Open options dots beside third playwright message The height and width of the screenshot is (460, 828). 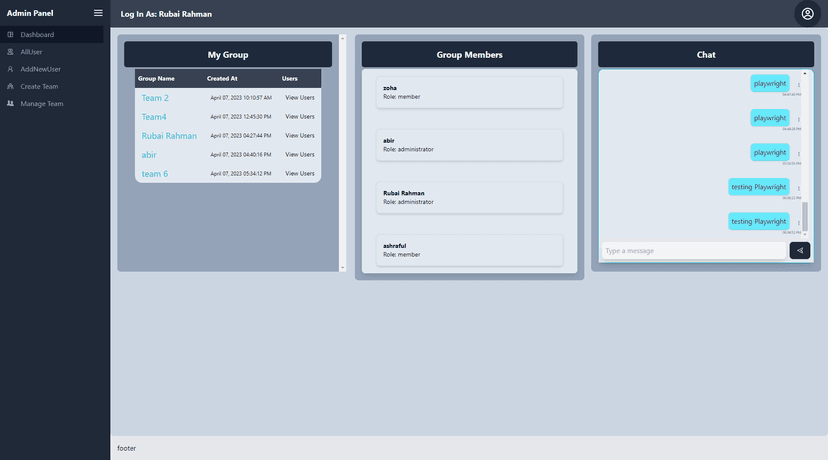pos(798,153)
